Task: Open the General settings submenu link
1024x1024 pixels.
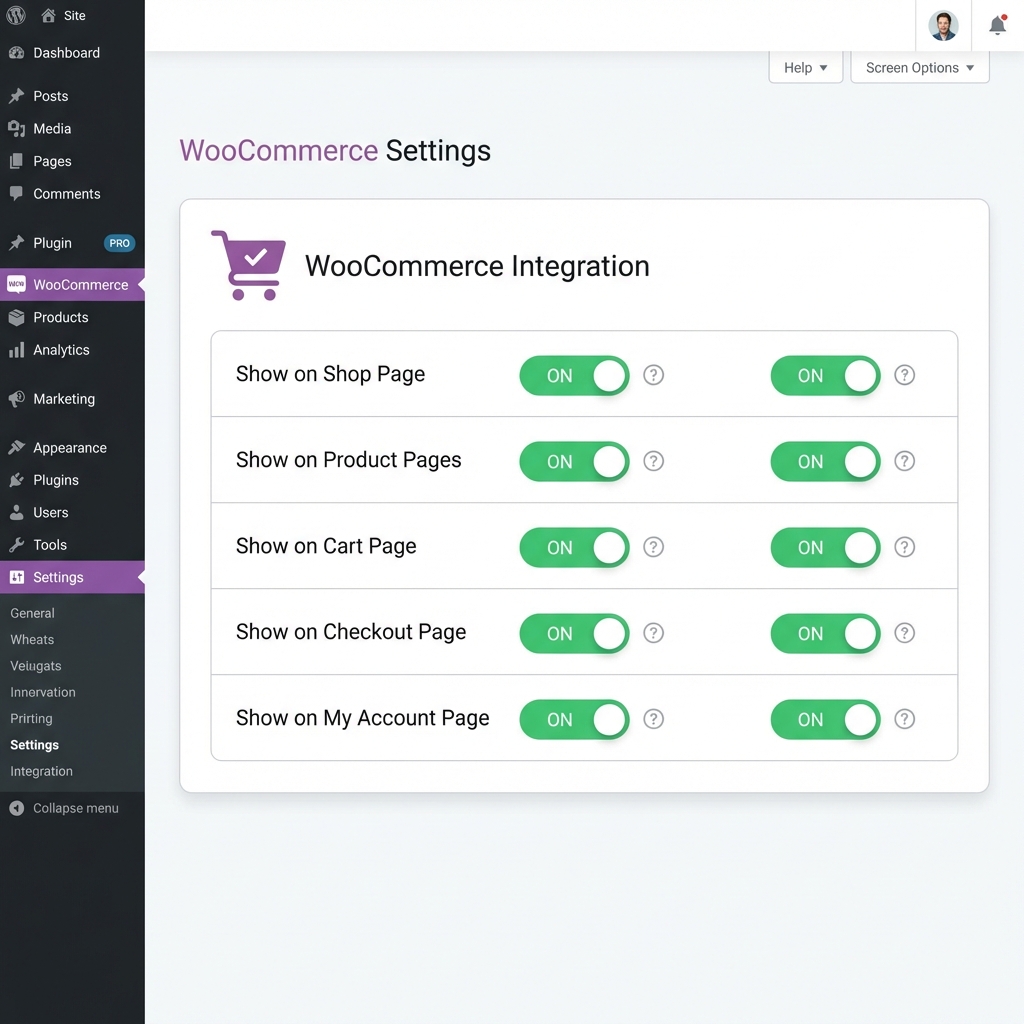Action: point(33,613)
